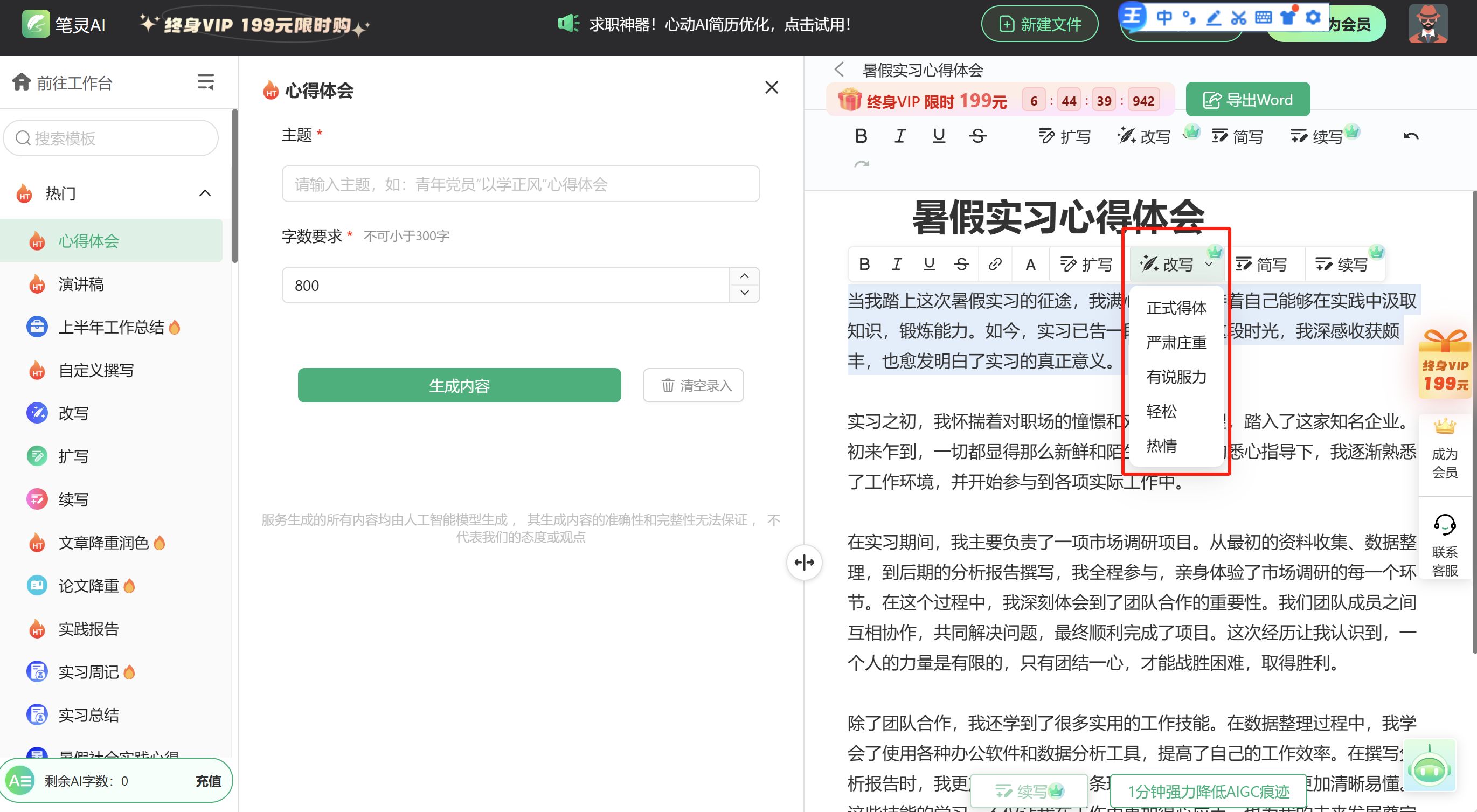Choose 轻松 style in the rewrite menu

point(1162,411)
